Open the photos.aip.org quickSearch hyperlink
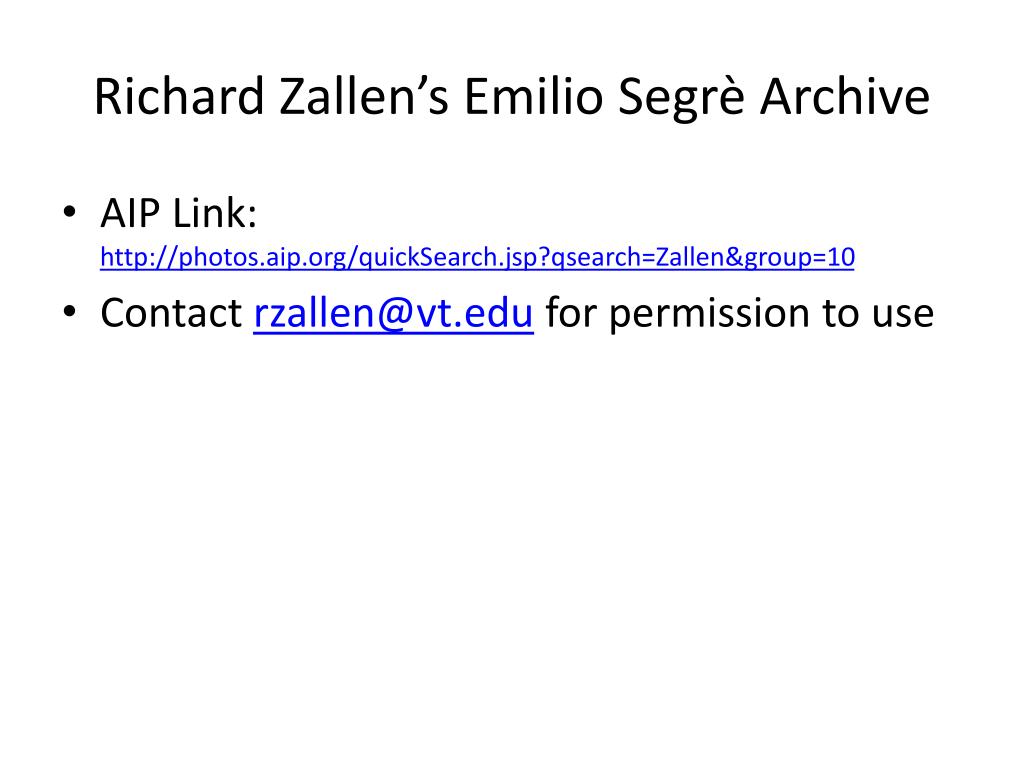The width and height of the screenshot is (1024, 768). 477,257
